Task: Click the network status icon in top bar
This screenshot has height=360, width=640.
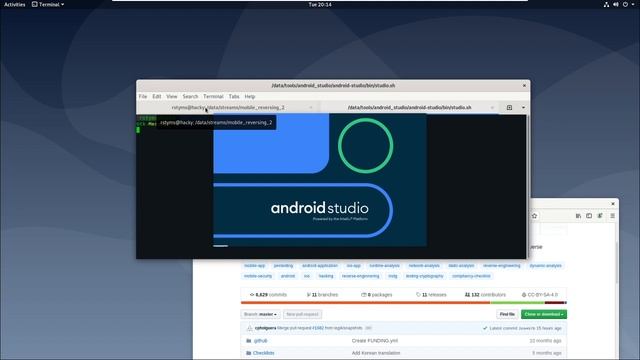Action: (606, 4)
